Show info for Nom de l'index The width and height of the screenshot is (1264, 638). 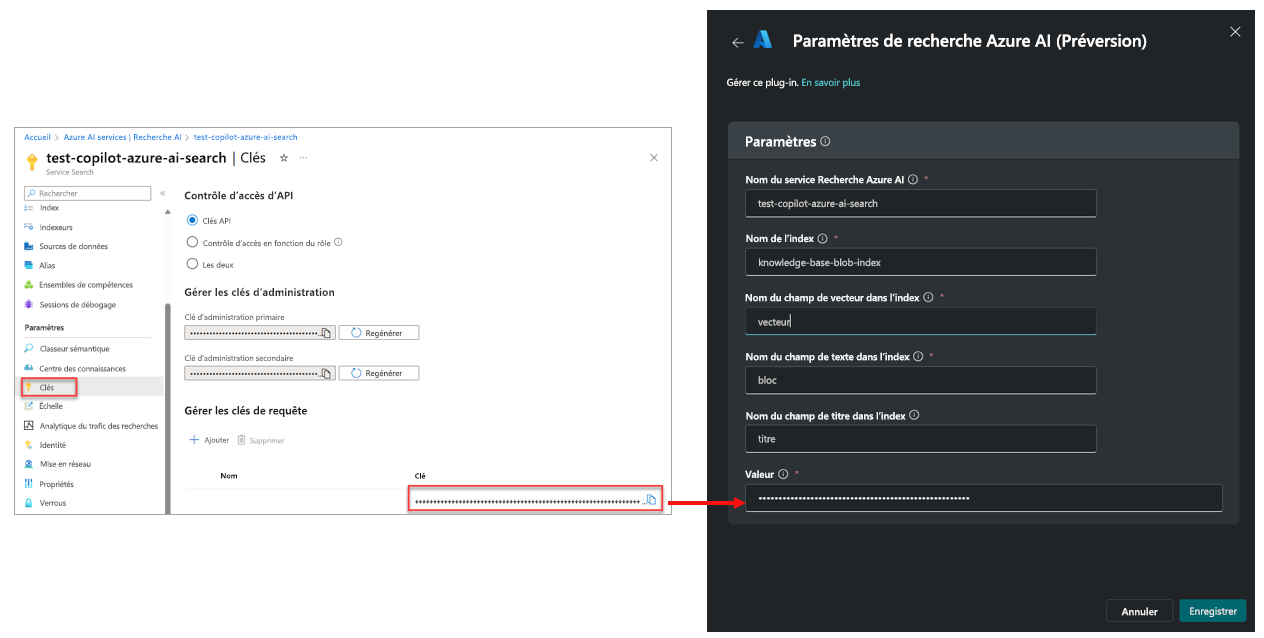pos(823,239)
